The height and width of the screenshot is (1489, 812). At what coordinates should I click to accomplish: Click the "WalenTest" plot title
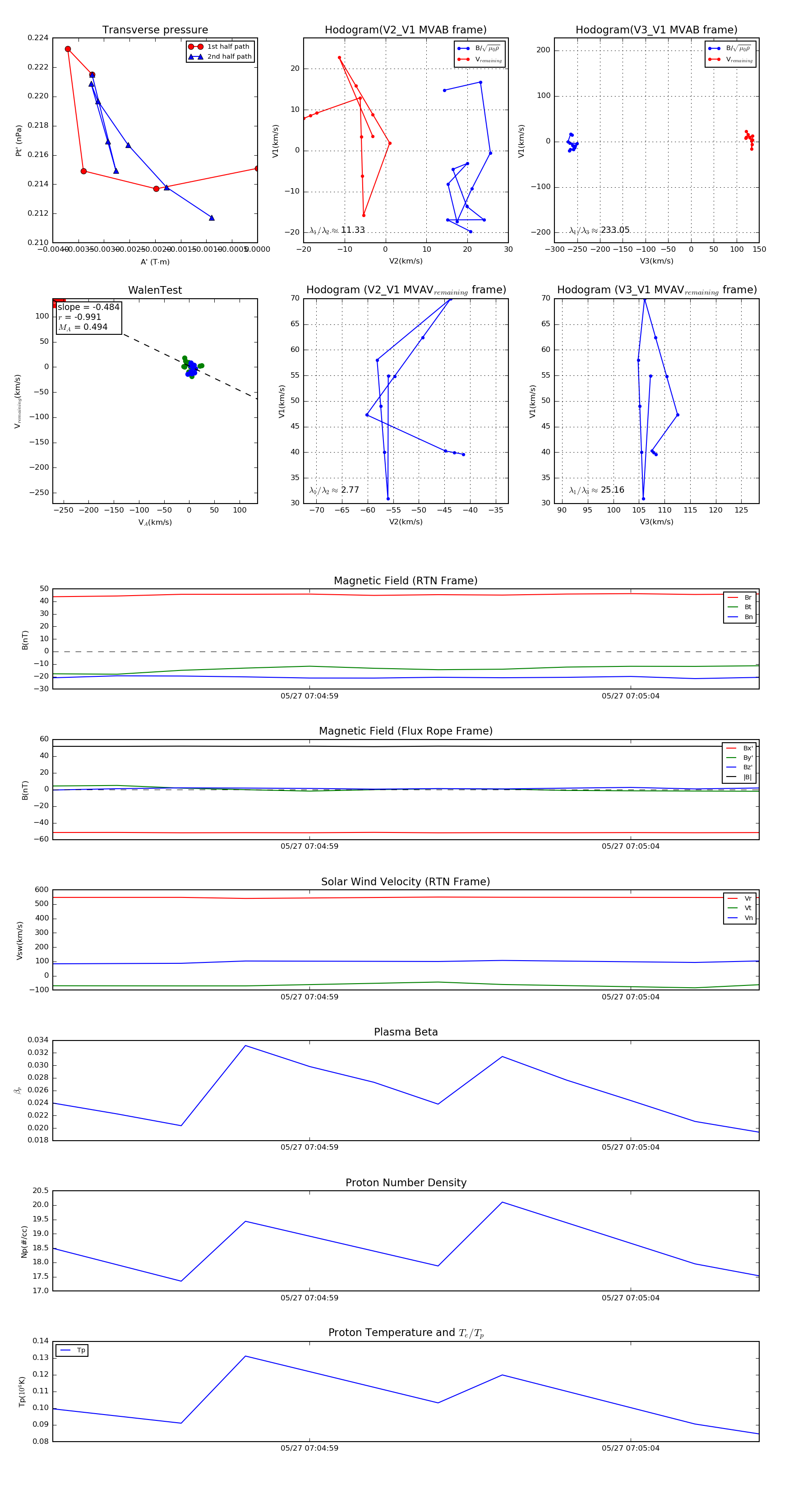tap(155, 290)
